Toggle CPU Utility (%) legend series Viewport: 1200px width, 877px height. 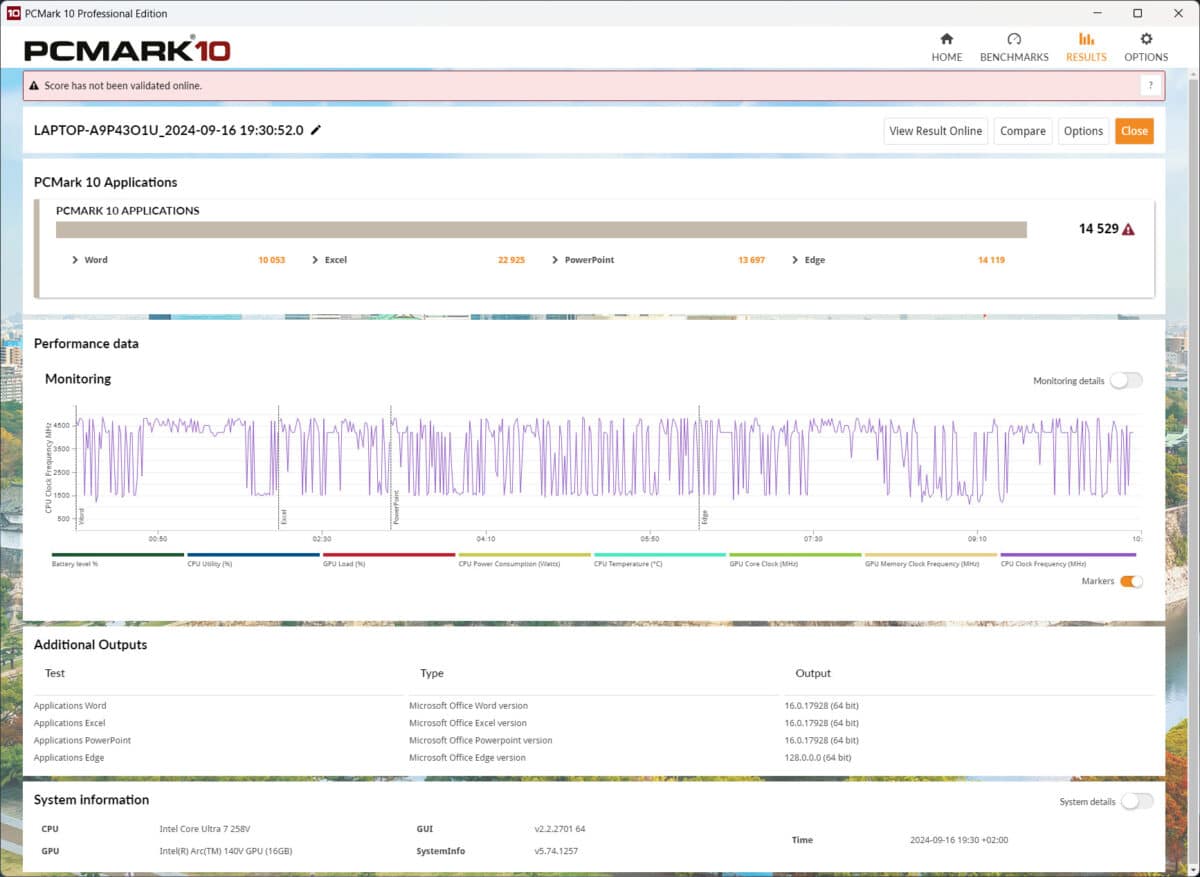[253, 559]
